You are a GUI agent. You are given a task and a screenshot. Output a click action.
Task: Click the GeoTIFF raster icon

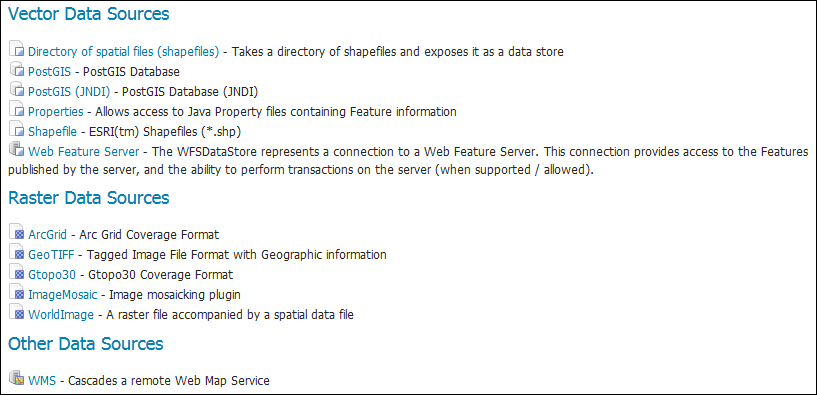17,254
